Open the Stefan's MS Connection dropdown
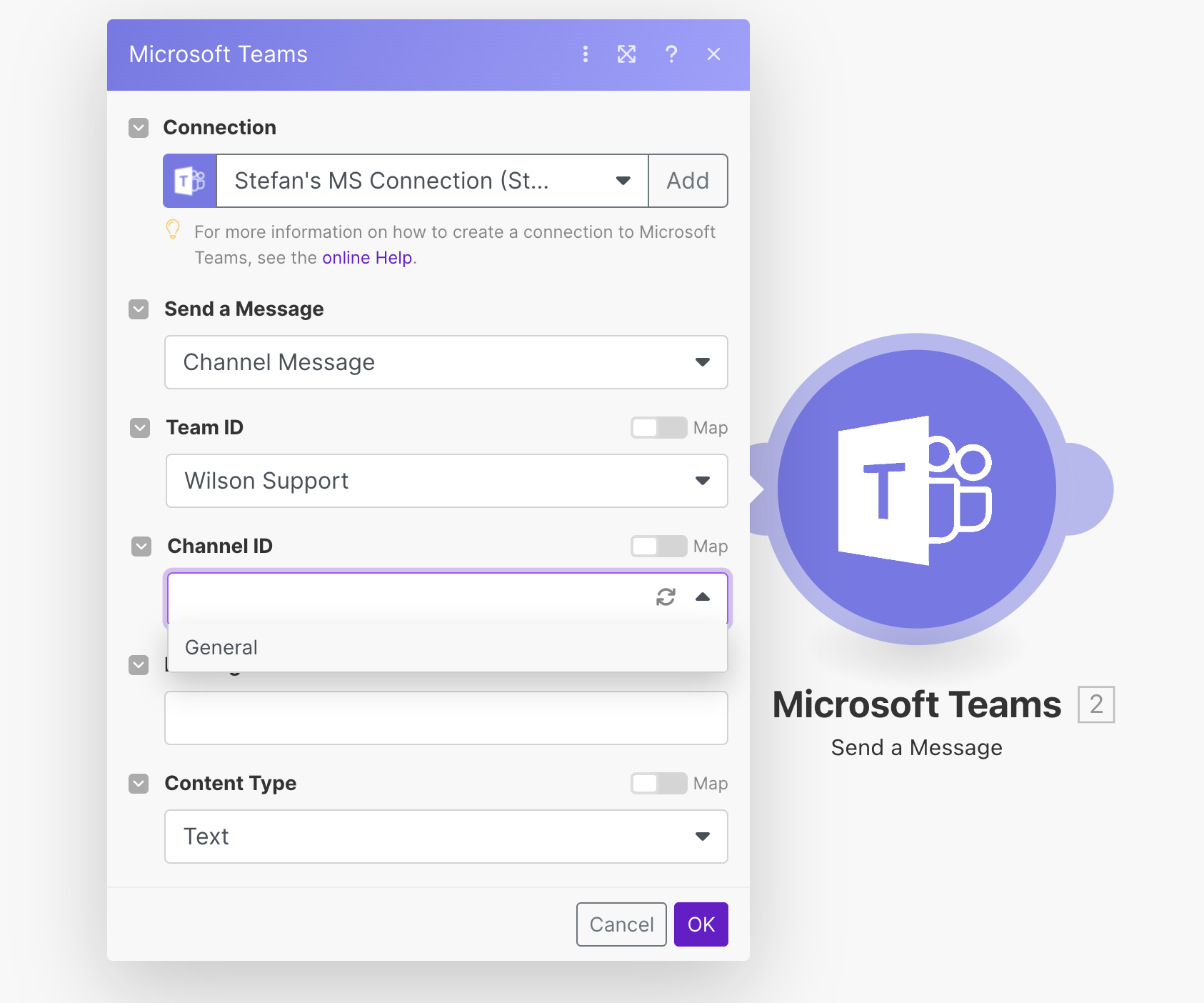The height and width of the screenshot is (1003, 1204). tap(432, 181)
